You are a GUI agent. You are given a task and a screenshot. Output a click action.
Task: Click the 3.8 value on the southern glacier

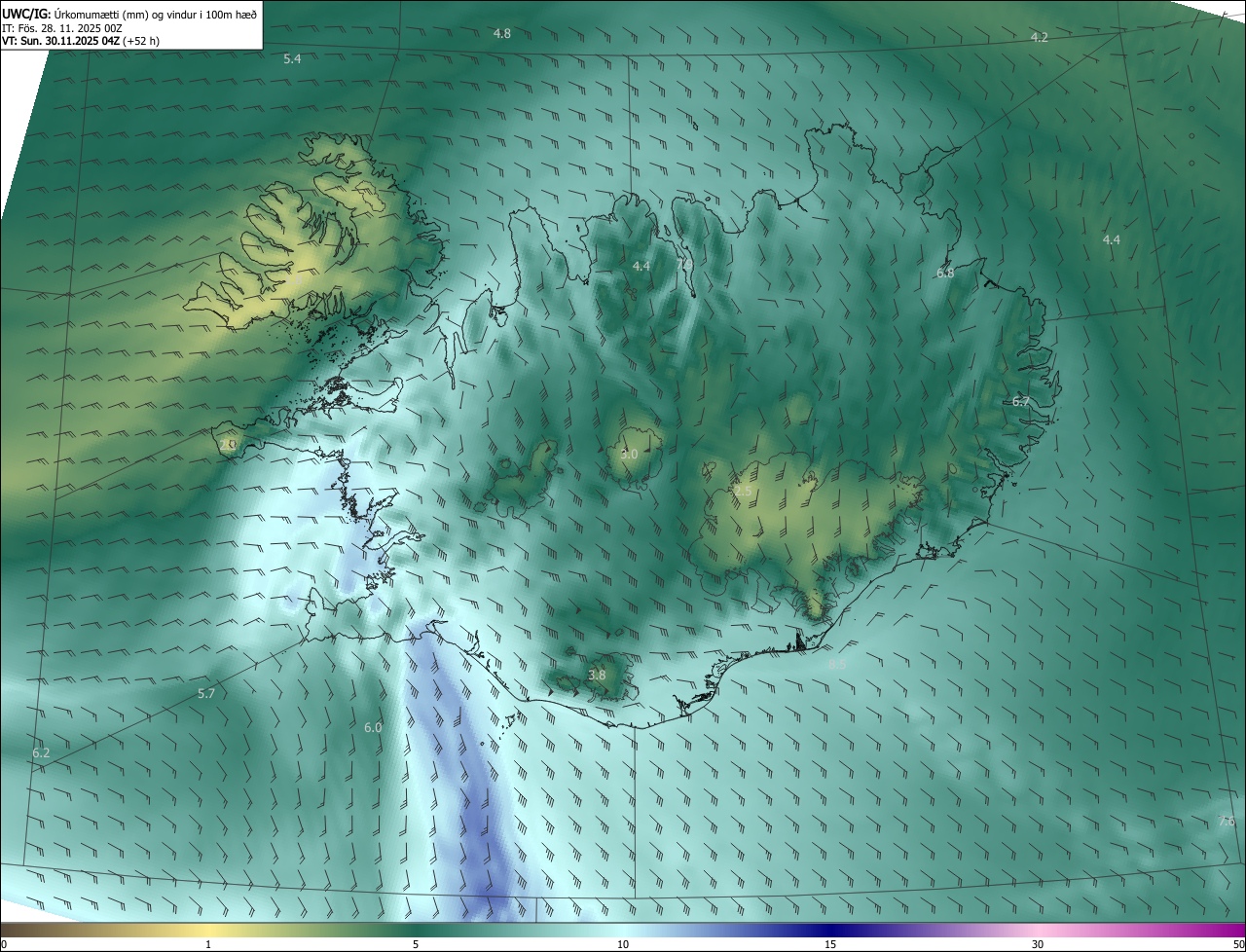pos(597,675)
